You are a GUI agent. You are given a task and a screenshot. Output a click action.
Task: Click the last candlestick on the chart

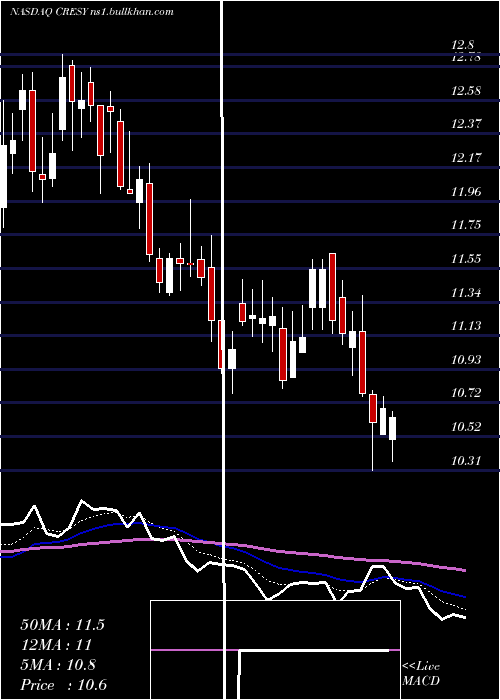[x=392, y=429]
